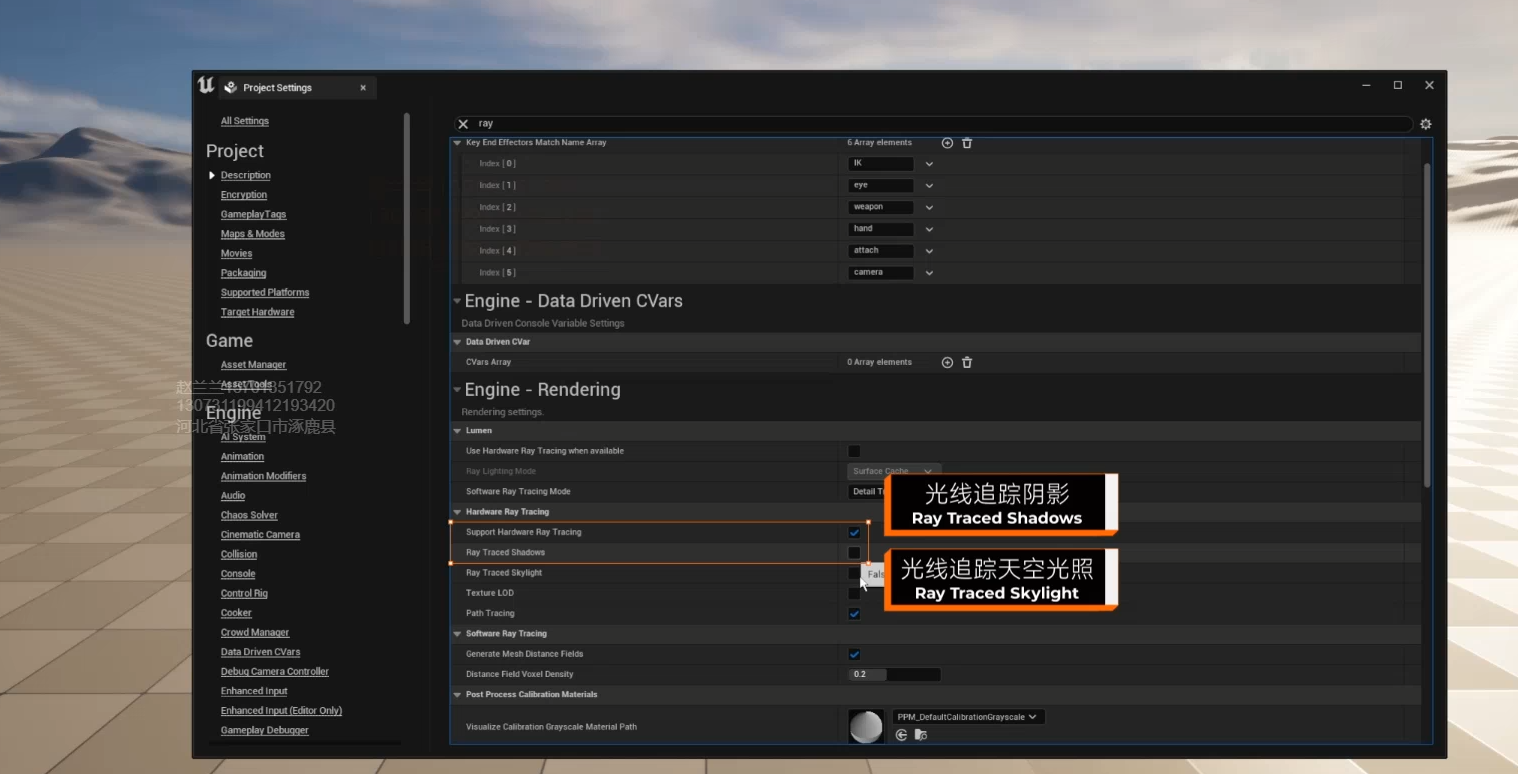This screenshot has height=774, width=1518.
Task: Add element to Key End Effectors array
Action: (947, 143)
